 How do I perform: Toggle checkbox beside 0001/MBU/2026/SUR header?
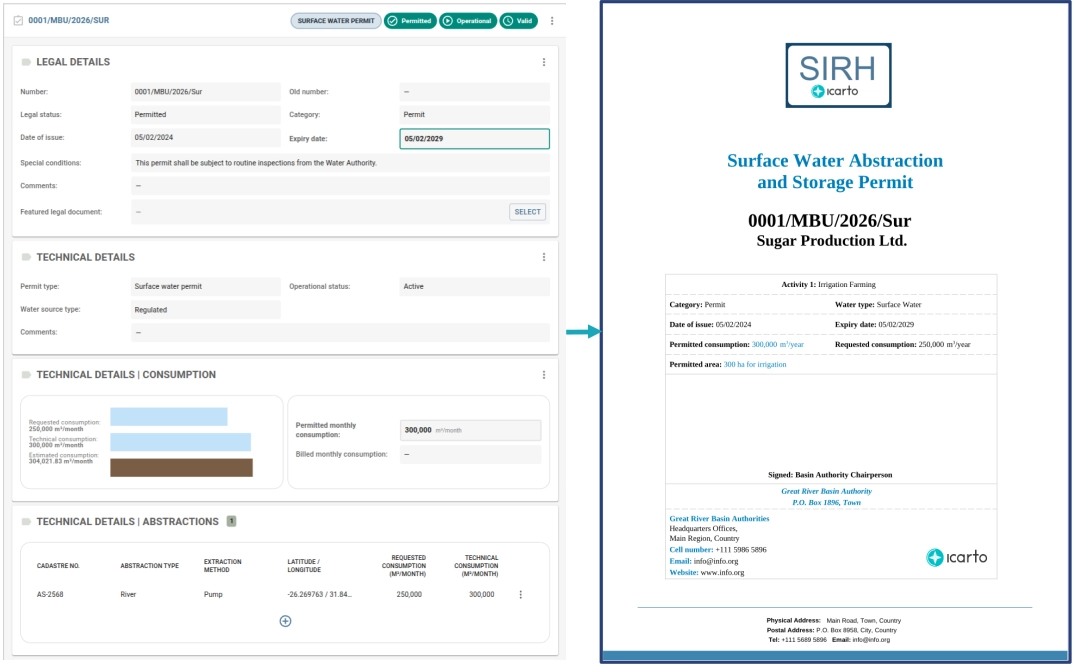[x=19, y=21]
